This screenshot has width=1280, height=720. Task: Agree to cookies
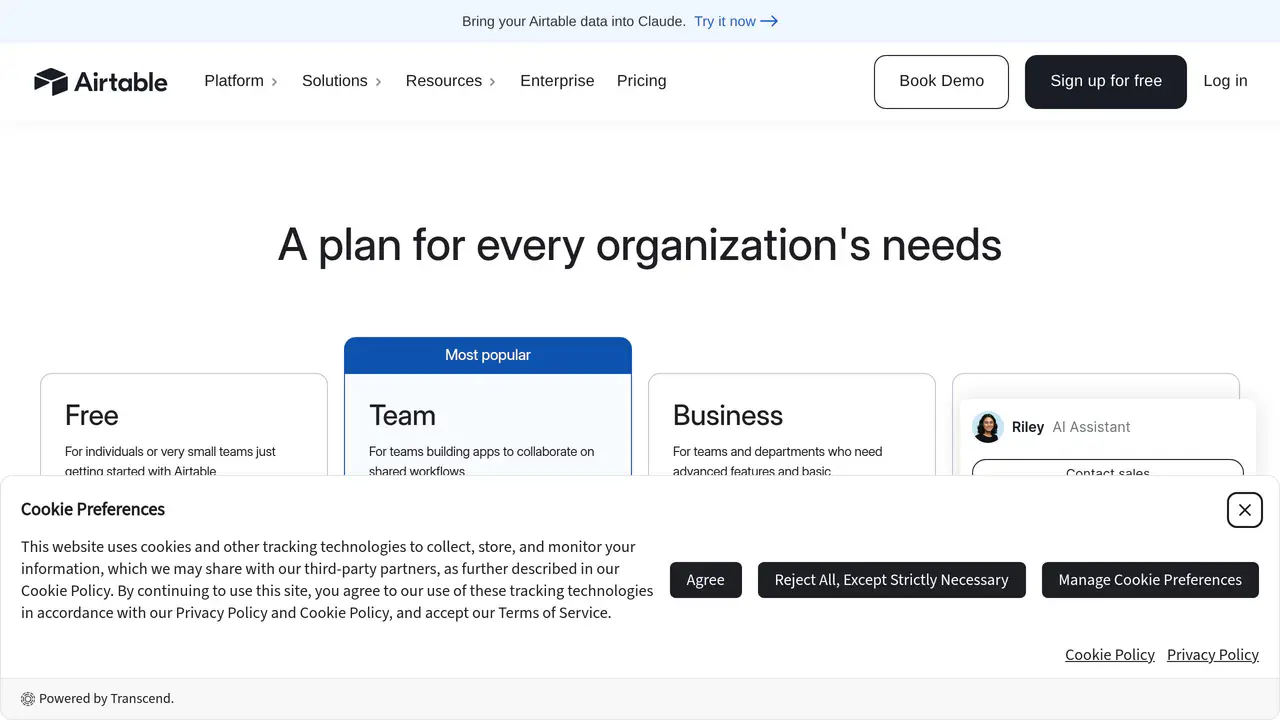coord(706,580)
